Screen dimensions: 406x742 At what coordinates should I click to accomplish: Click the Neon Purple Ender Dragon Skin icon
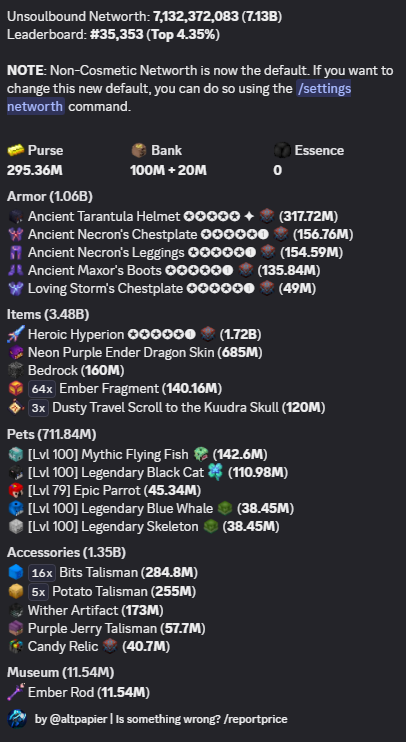coord(16,353)
